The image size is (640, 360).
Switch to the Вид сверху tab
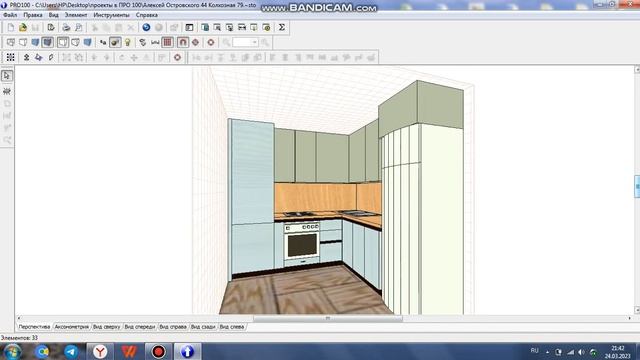pyautogui.click(x=107, y=327)
